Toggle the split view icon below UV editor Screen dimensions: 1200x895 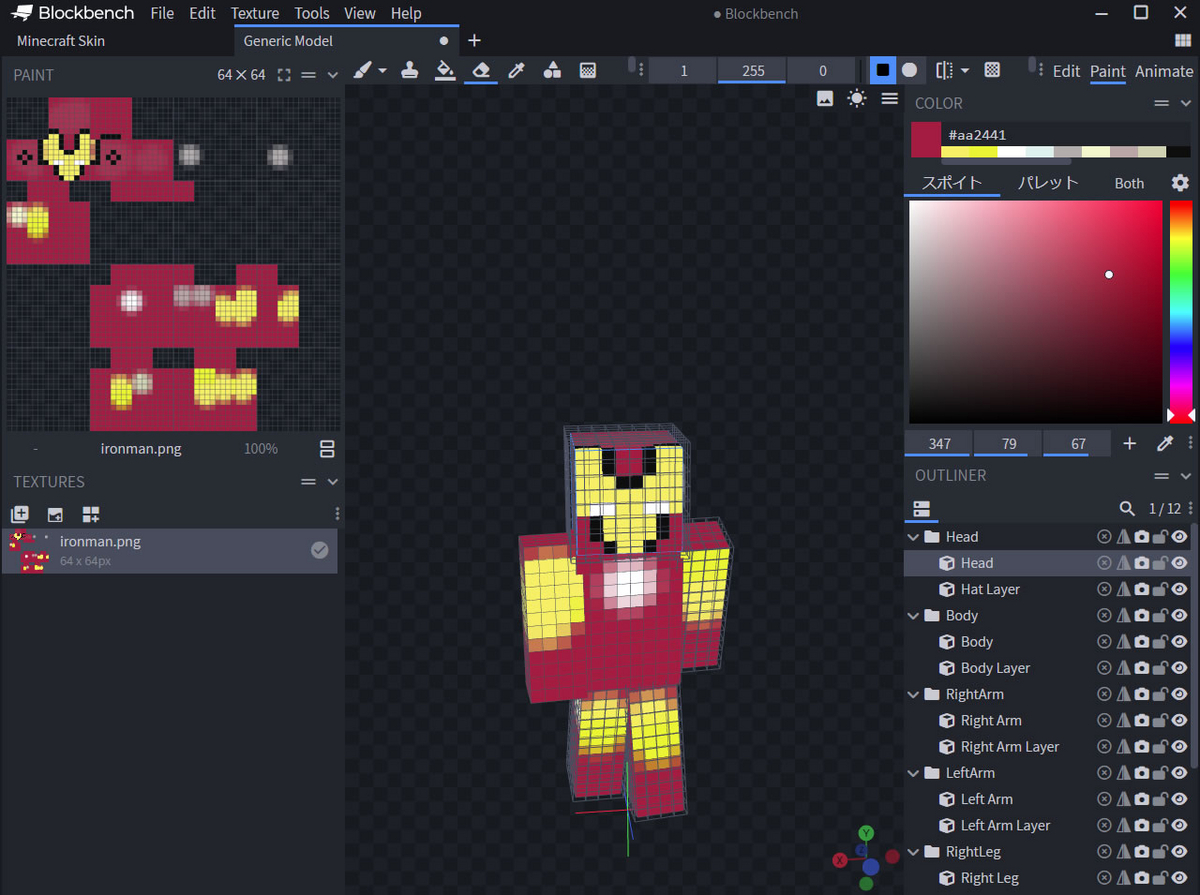pyautogui.click(x=327, y=449)
